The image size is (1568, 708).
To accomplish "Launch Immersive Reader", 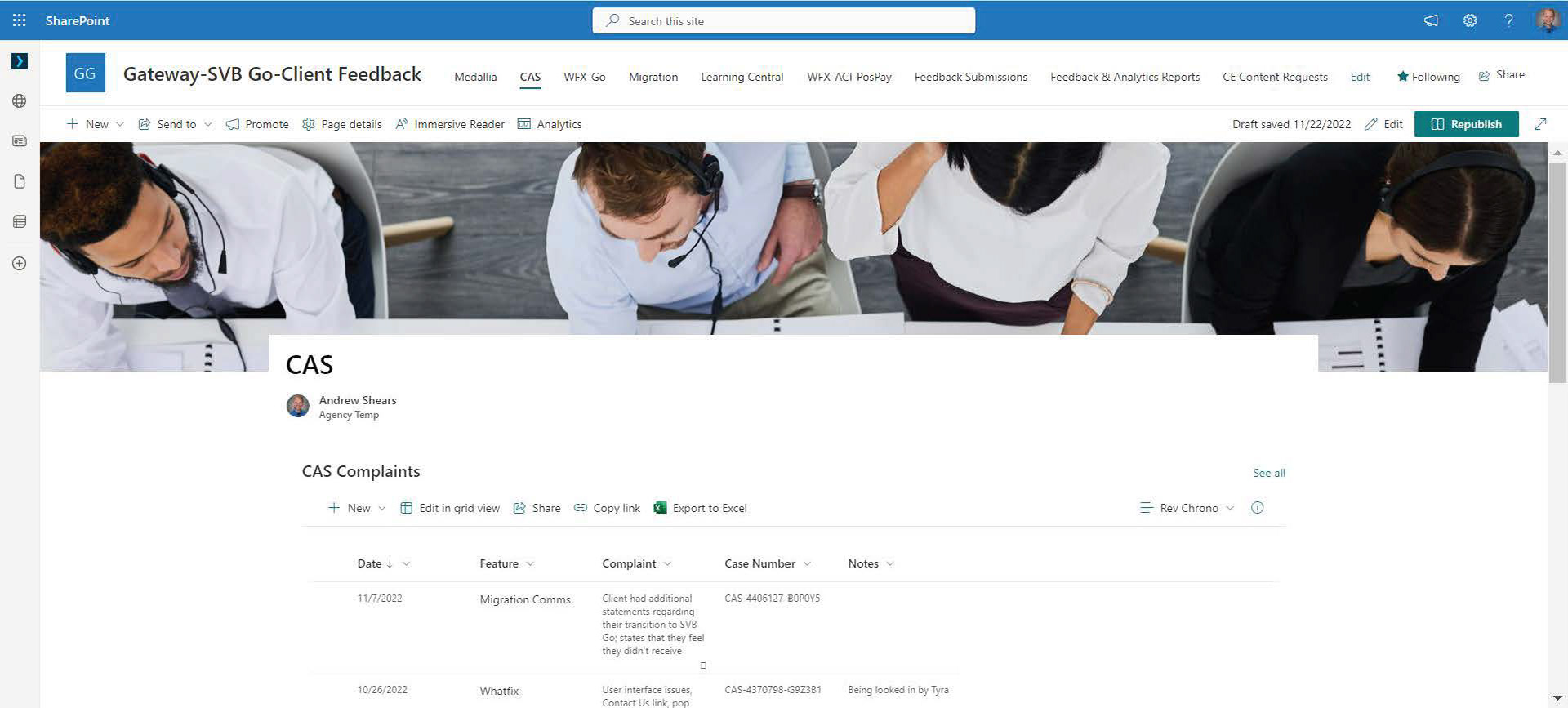I will click(x=450, y=124).
